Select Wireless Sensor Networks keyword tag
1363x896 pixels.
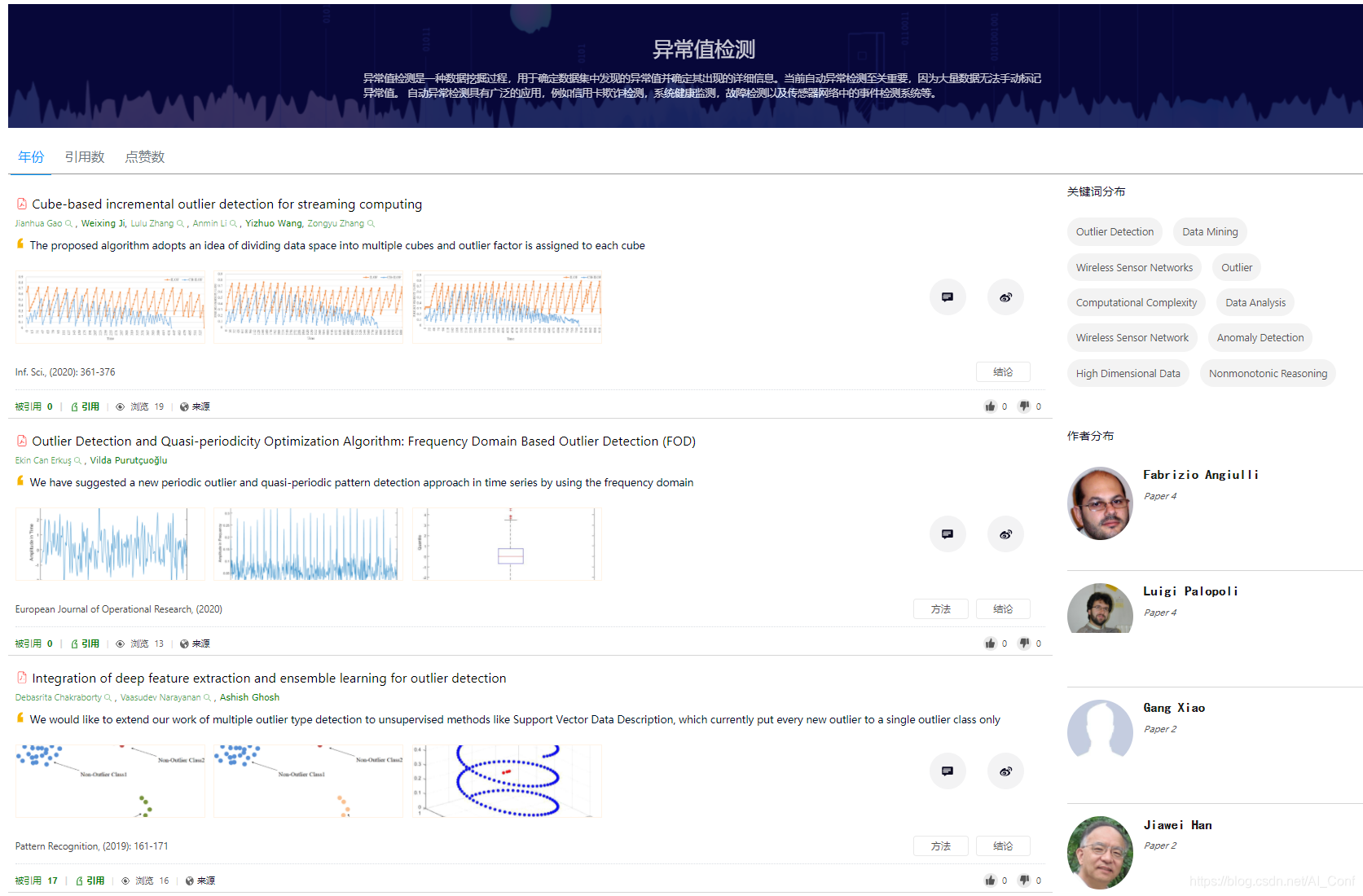[x=1134, y=268]
